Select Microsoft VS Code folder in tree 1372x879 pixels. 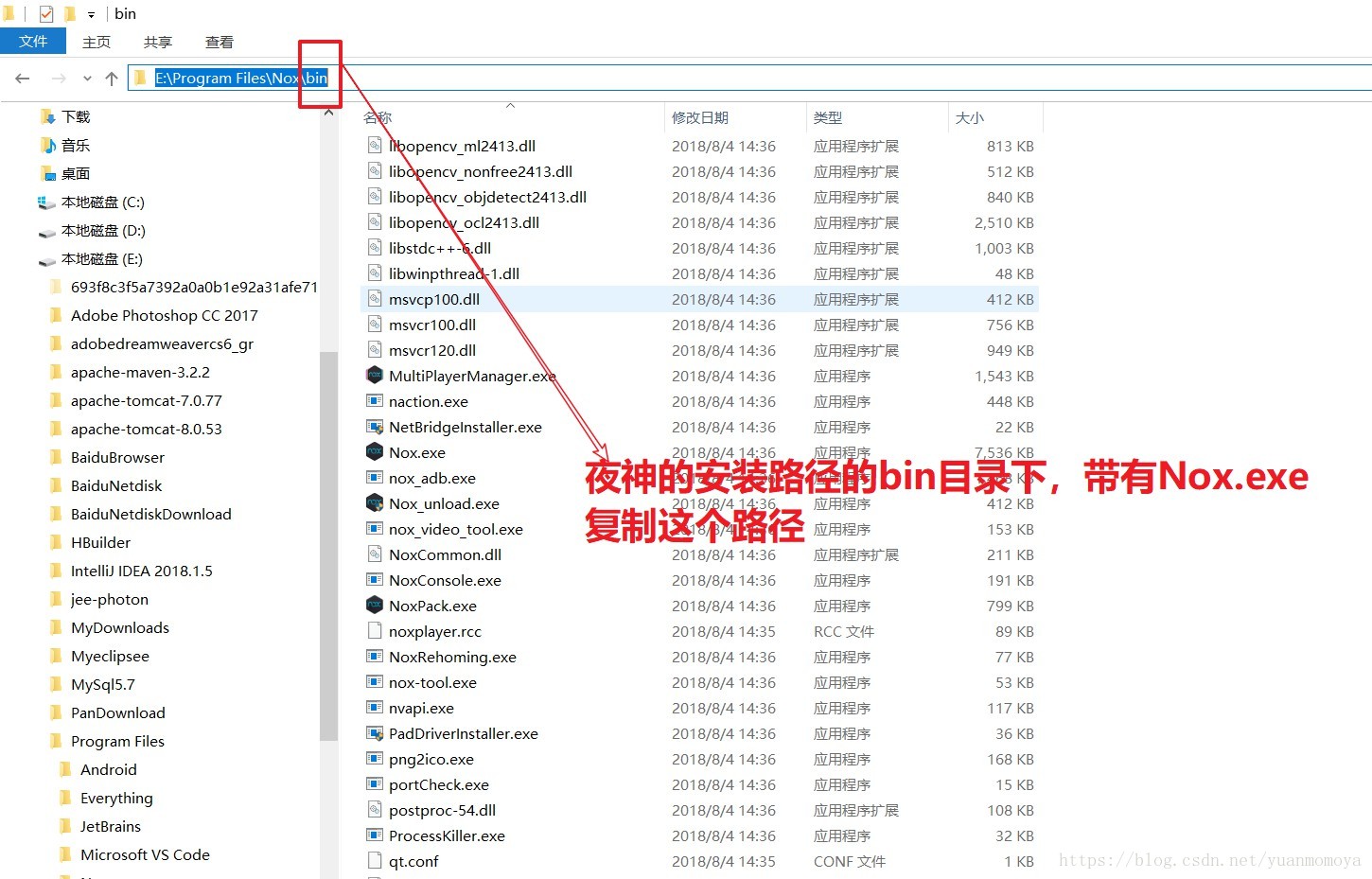(x=145, y=854)
